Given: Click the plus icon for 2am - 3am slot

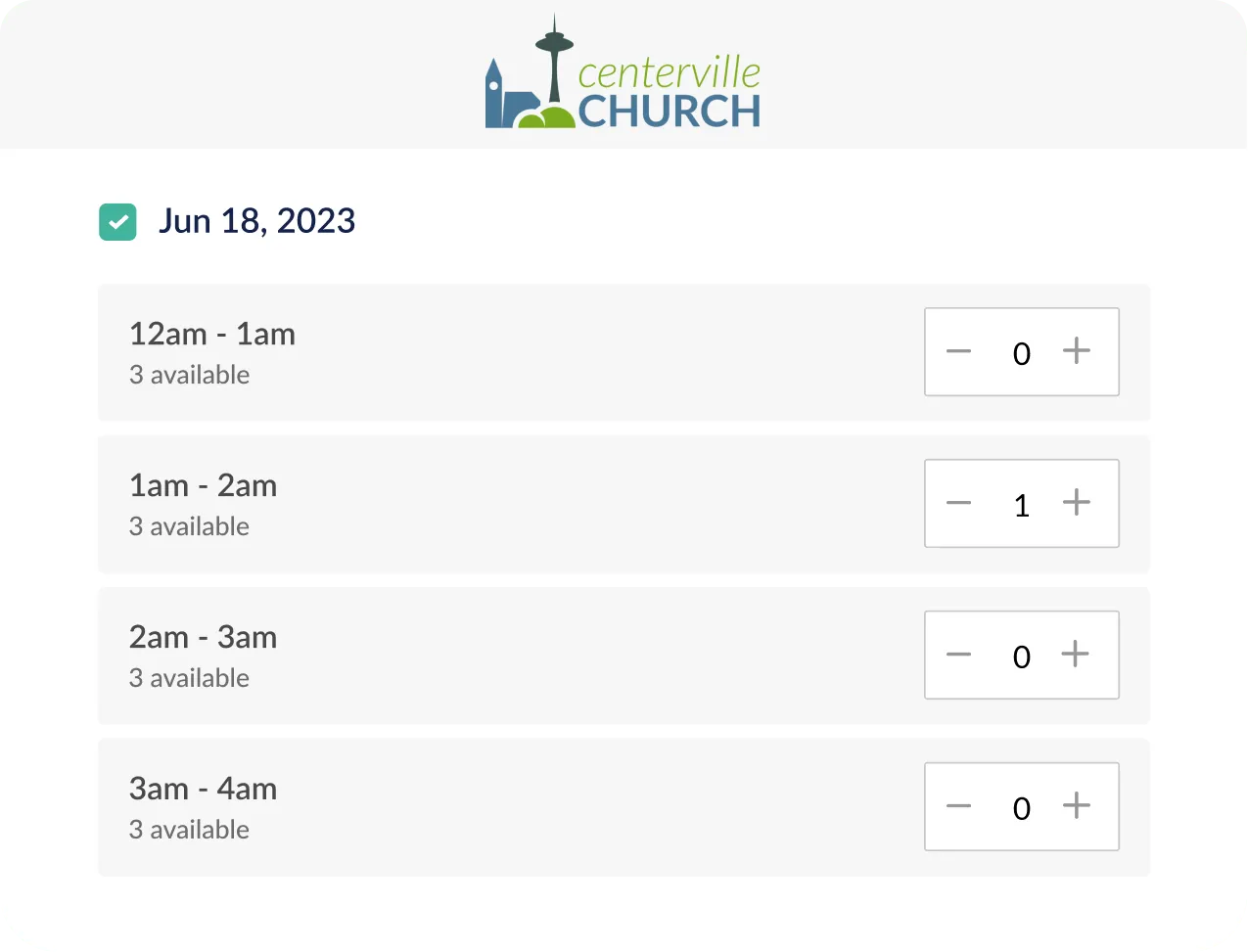Looking at the screenshot, I should tap(1077, 655).
